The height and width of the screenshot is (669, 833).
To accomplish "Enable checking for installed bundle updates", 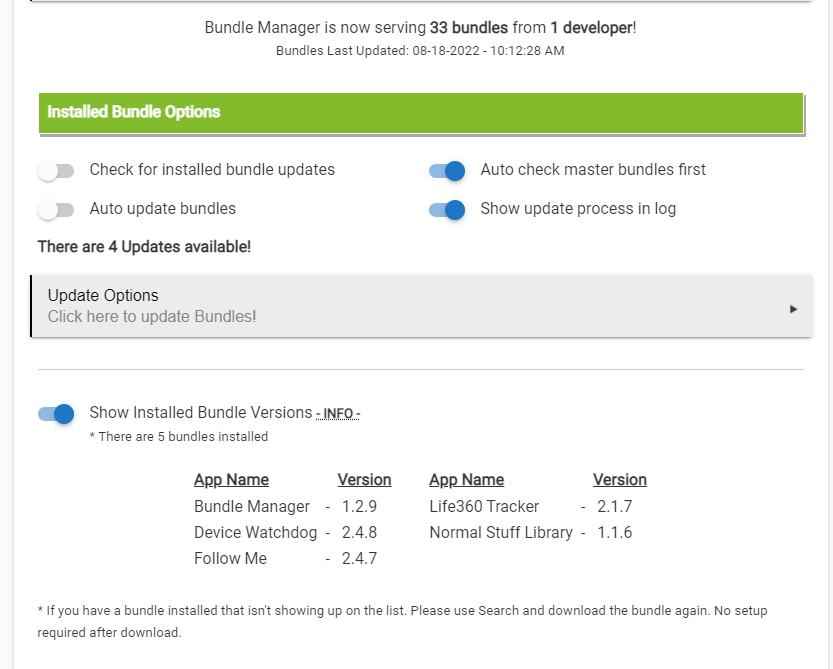I will (x=56, y=170).
